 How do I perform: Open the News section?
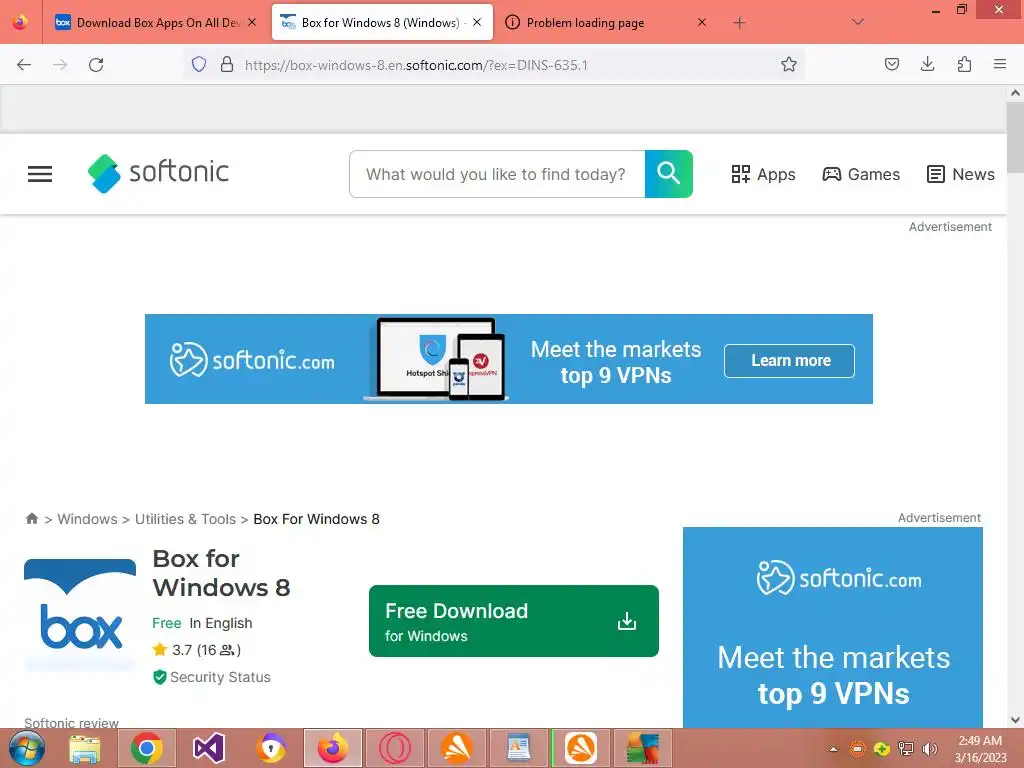coord(961,174)
